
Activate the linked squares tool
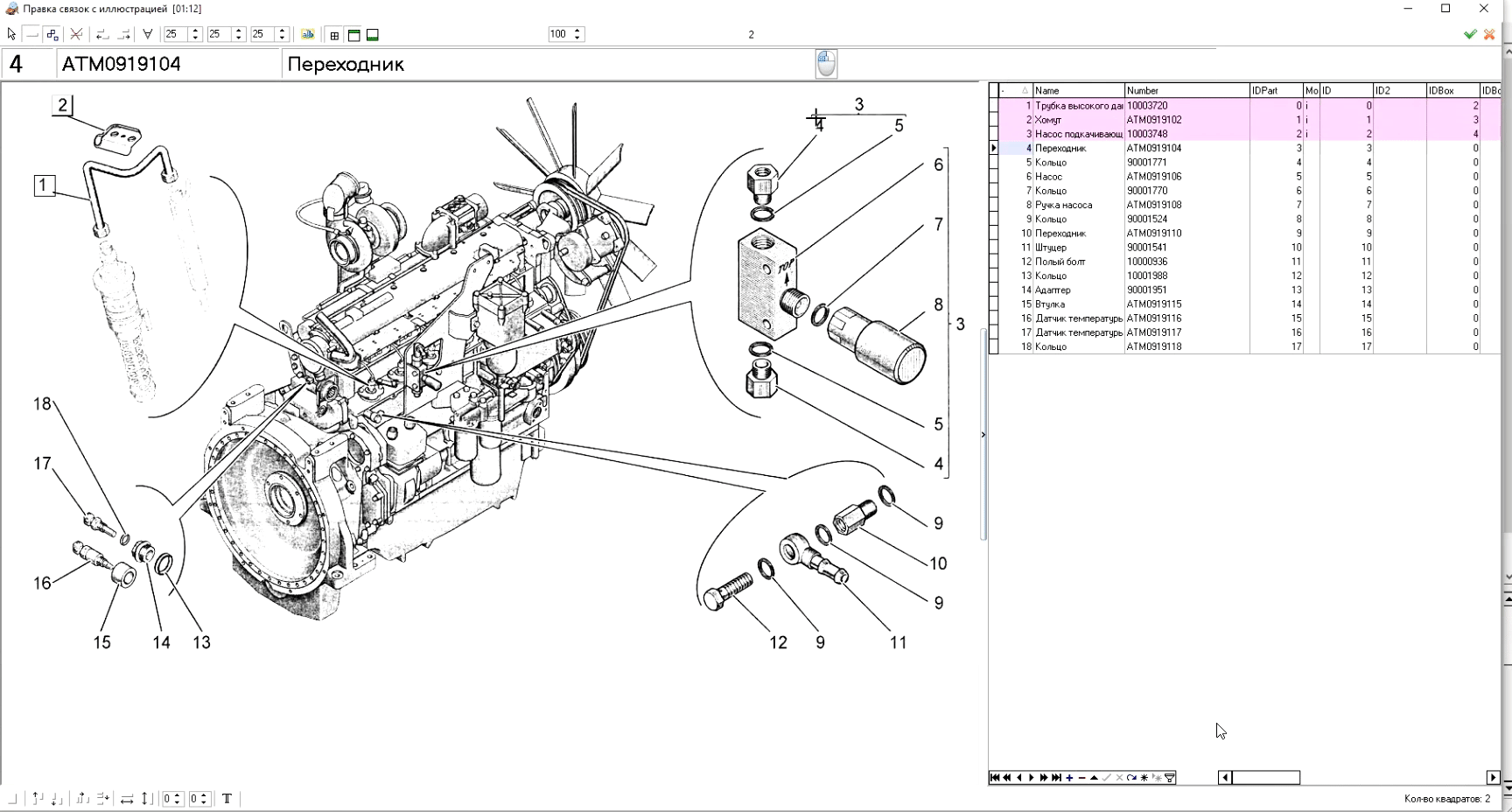pyautogui.click(x=52, y=34)
